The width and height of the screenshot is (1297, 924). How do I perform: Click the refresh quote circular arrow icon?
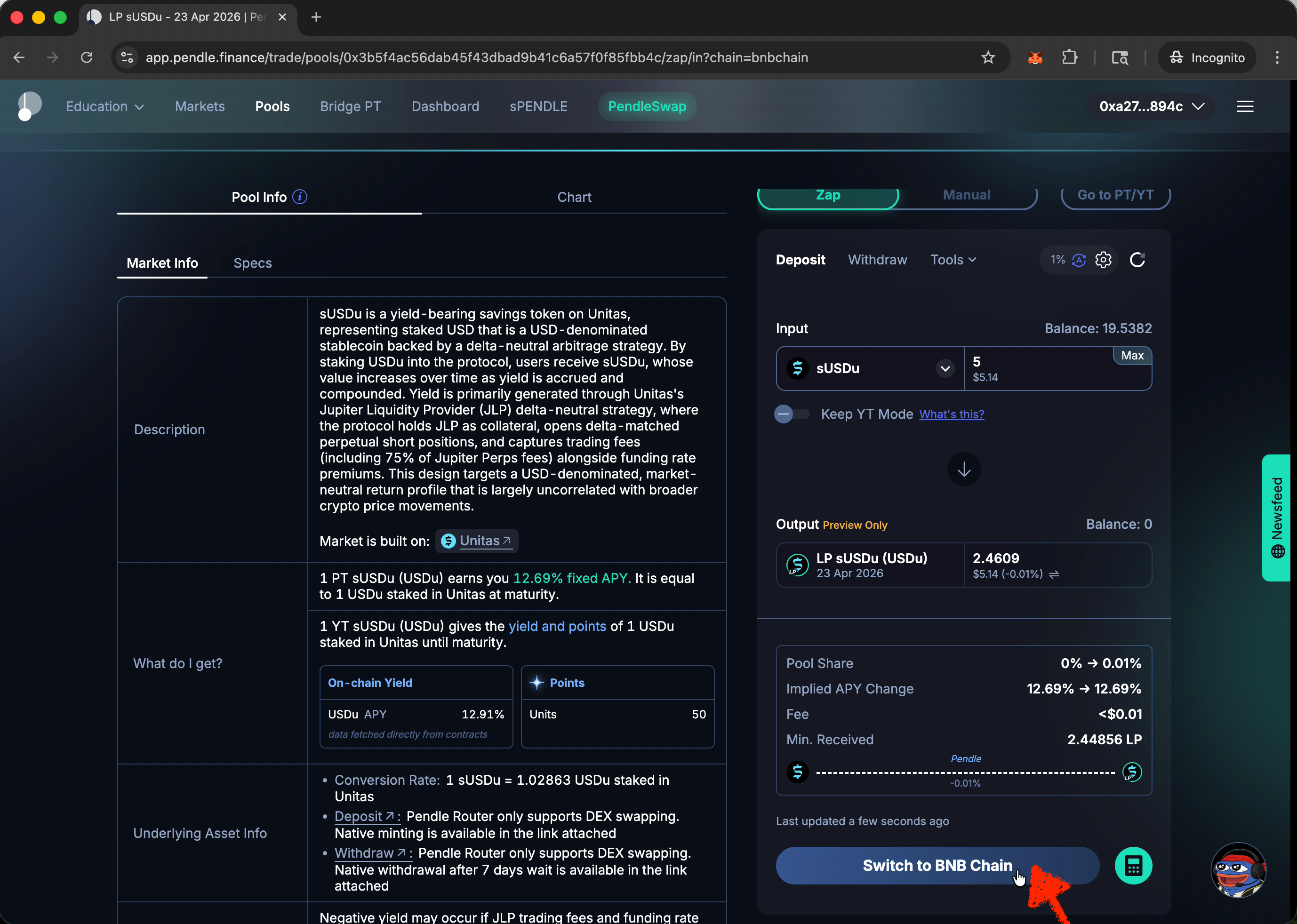(1137, 260)
